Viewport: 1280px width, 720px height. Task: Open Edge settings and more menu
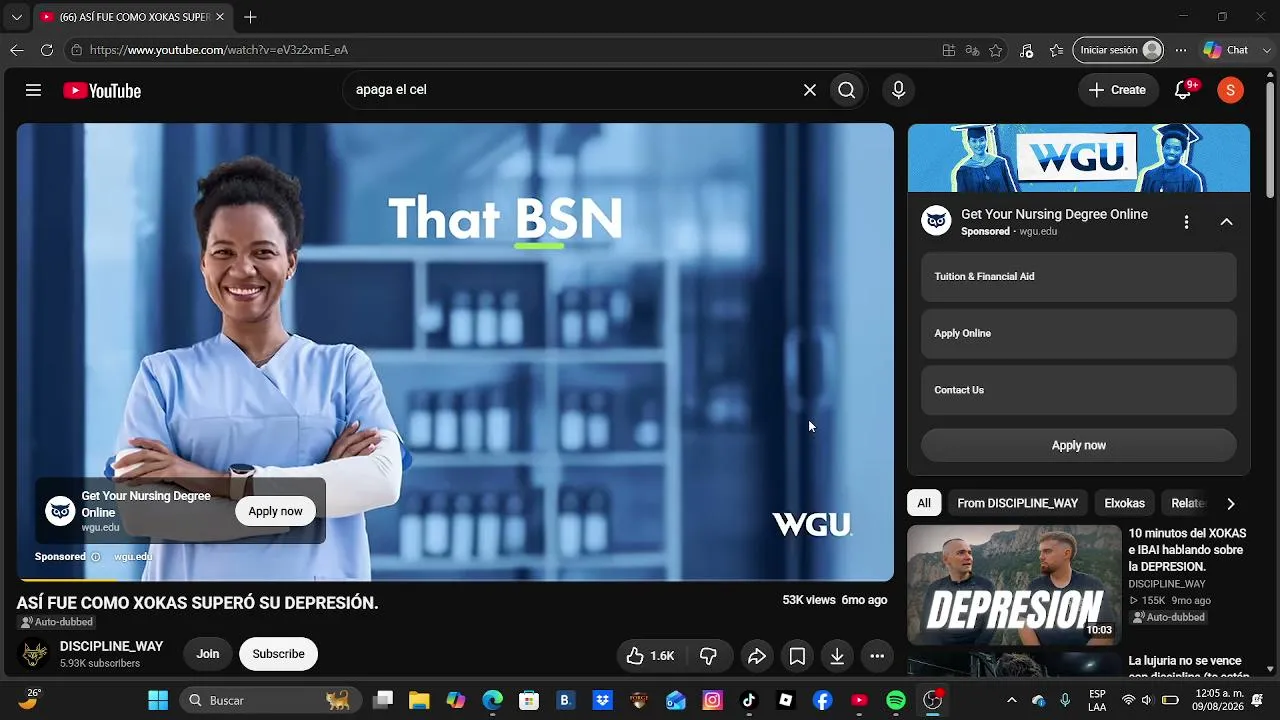(x=1181, y=50)
